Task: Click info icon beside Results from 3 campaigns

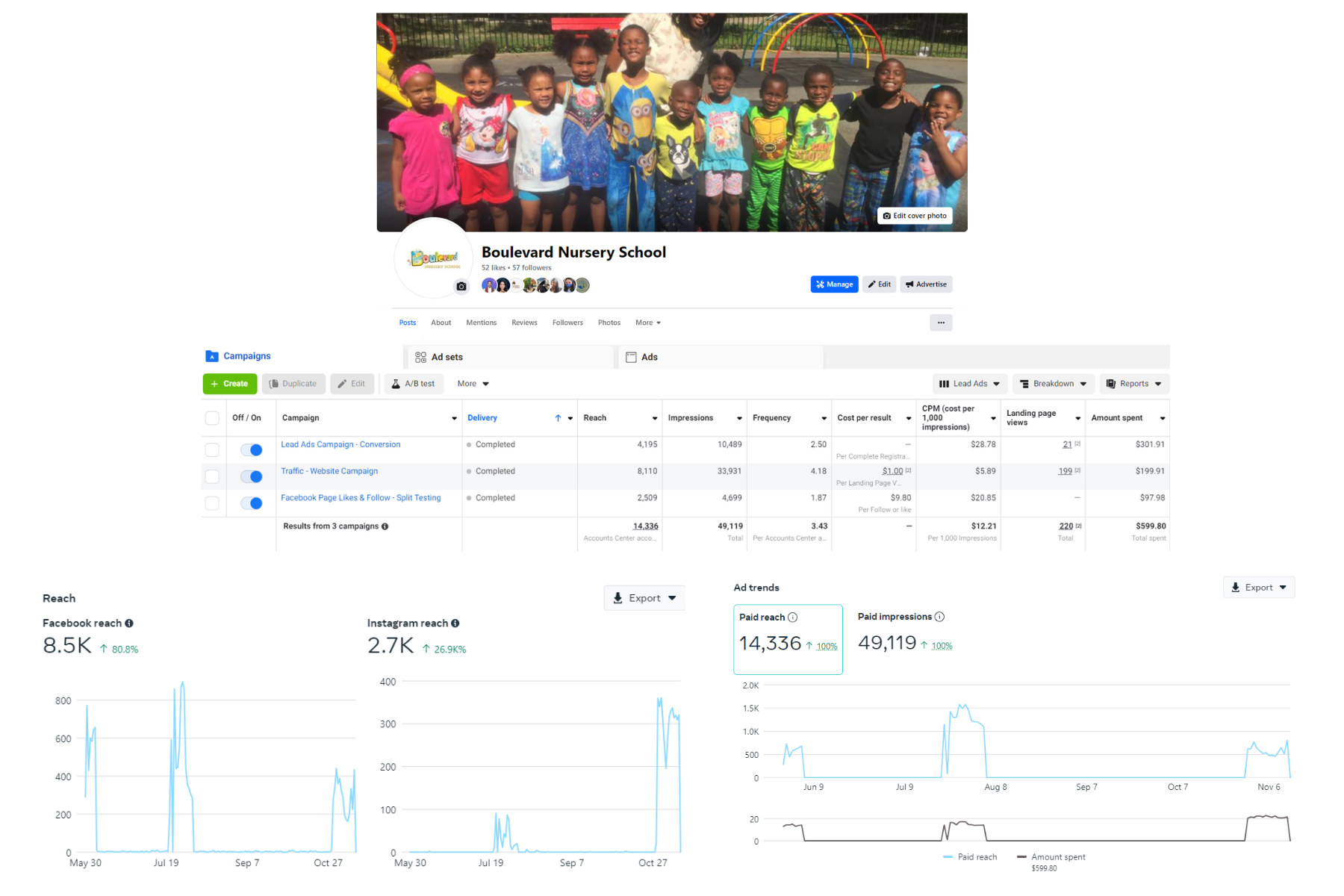Action: coord(385,526)
